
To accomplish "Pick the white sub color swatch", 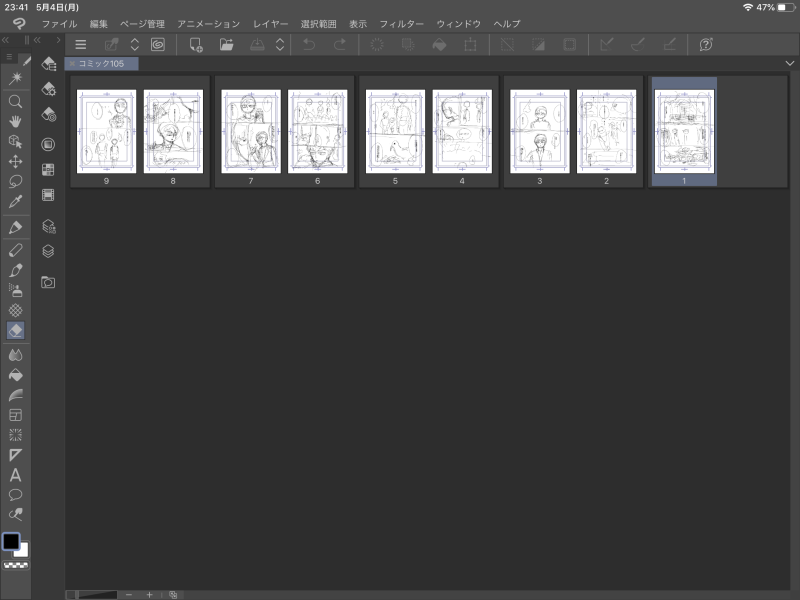I will (23, 552).
